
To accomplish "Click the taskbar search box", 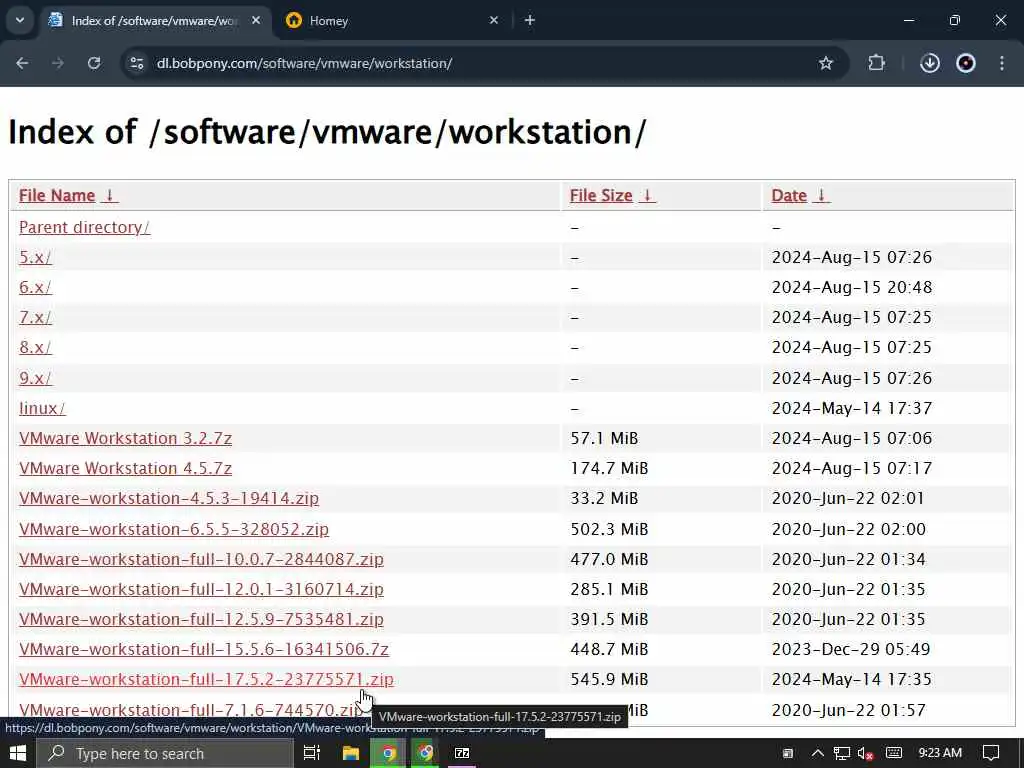I will pos(165,753).
